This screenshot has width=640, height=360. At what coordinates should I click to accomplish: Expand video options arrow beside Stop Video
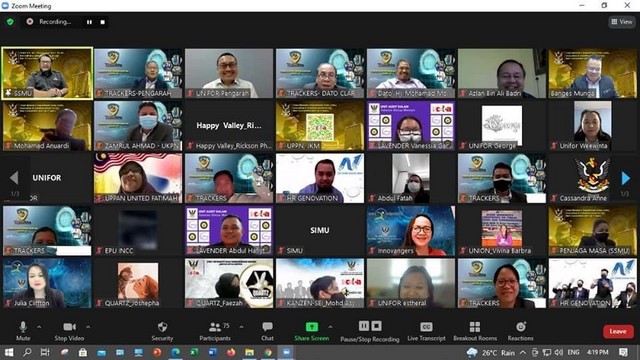tap(88, 327)
